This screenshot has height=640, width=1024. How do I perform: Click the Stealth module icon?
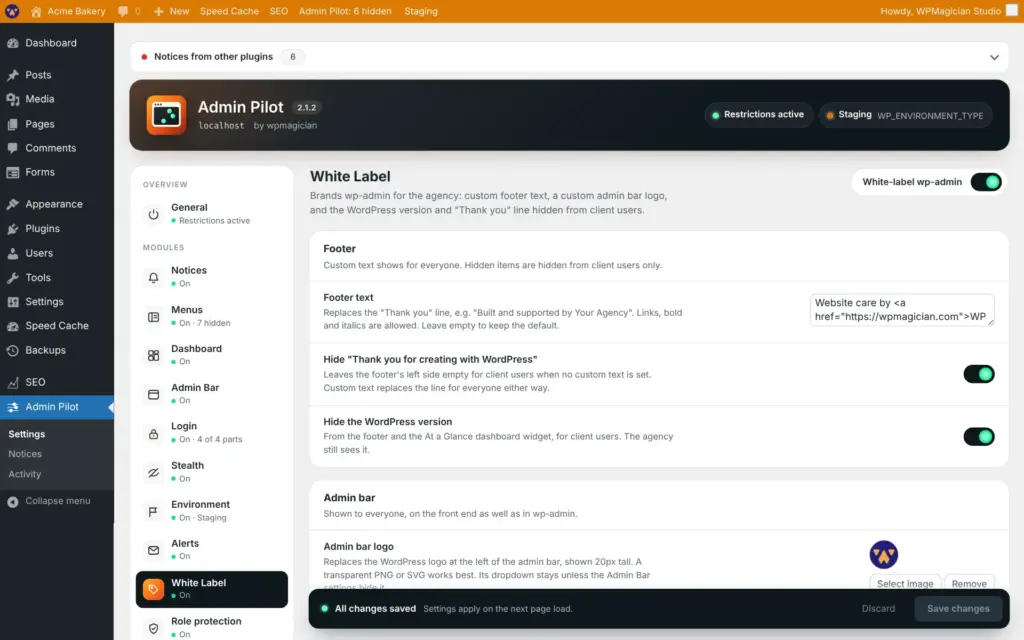pos(153,472)
